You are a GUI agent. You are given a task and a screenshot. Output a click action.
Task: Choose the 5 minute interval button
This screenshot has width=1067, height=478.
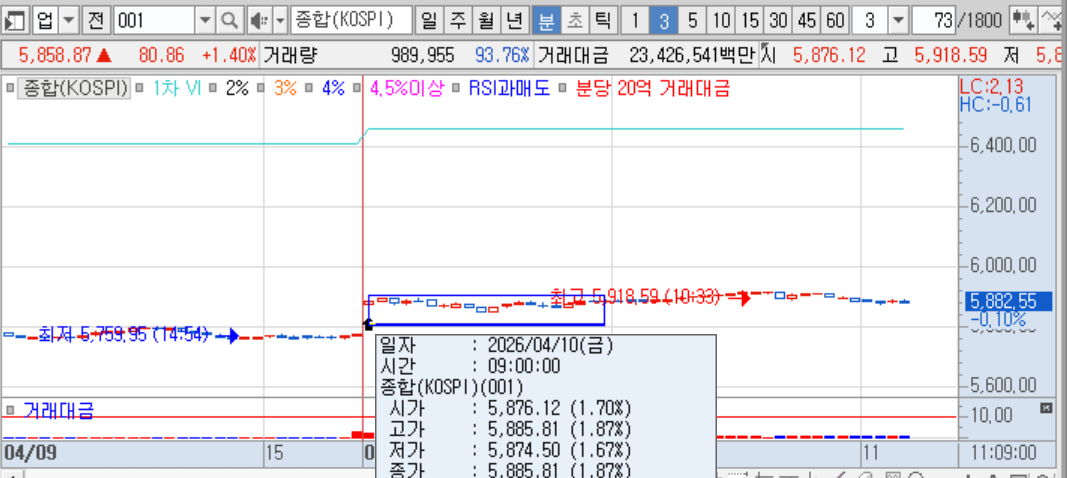point(692,21)
